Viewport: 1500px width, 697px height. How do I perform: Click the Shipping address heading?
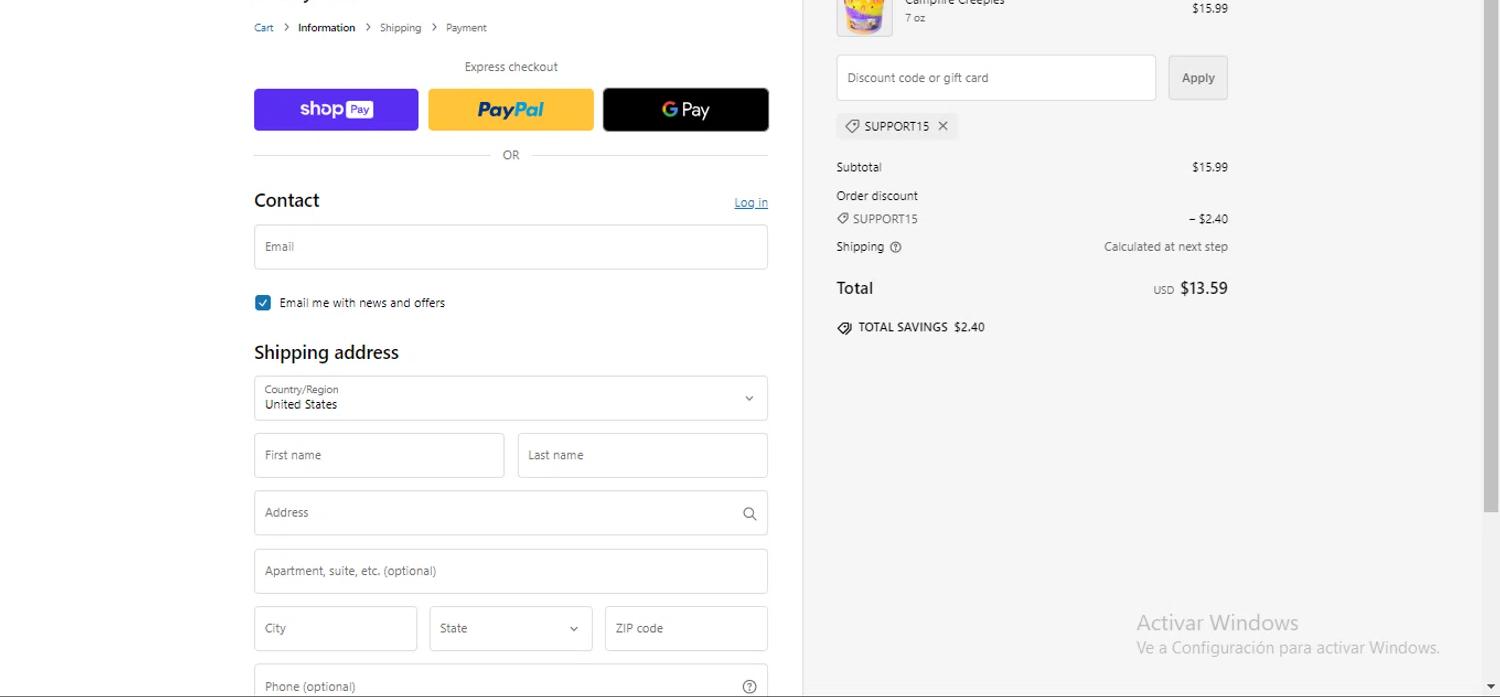pyautogui.click(x=326, y=352)
